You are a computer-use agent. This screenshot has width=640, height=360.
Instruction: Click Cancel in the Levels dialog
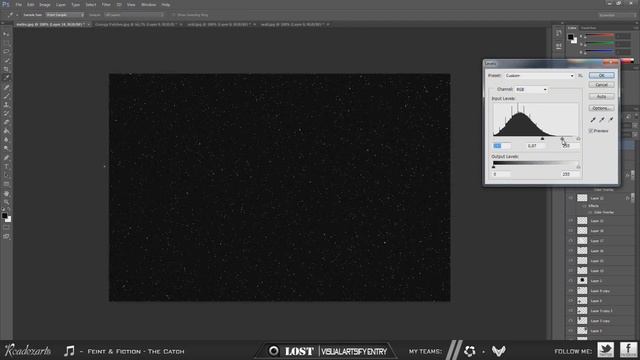click(x=601, y=85)
